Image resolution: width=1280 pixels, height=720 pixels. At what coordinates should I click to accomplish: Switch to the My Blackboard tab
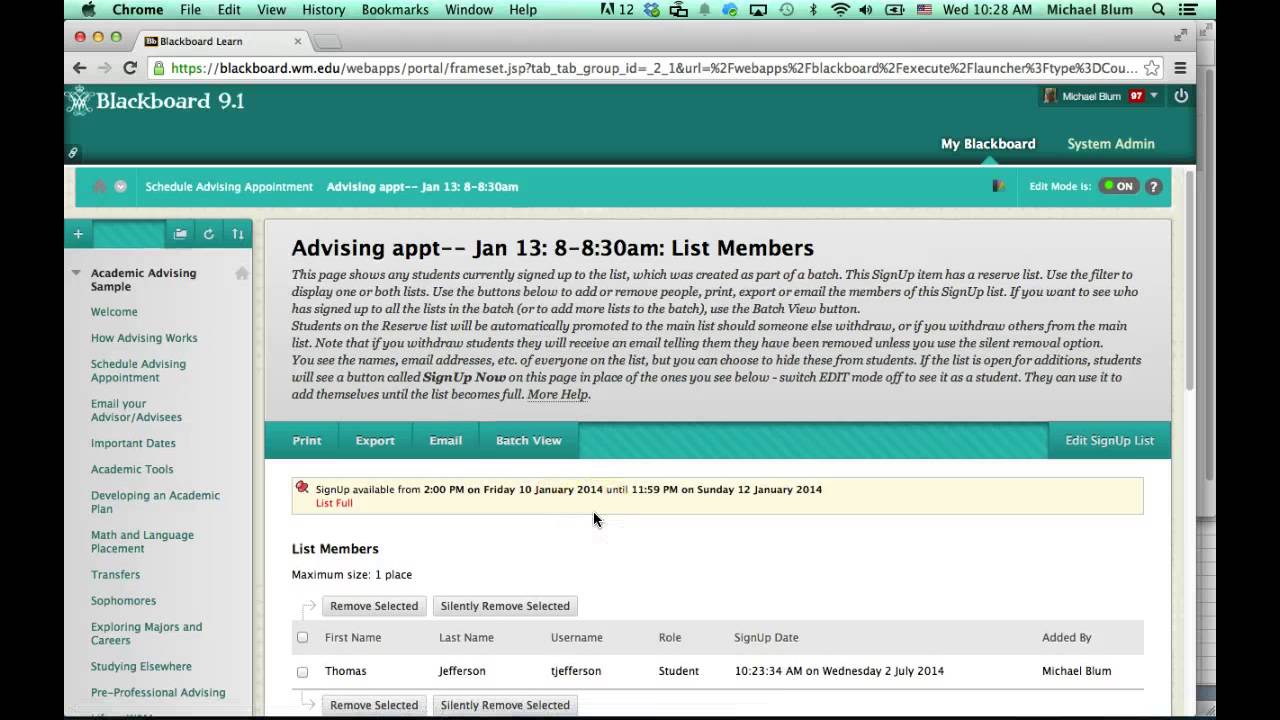[988, 144]
